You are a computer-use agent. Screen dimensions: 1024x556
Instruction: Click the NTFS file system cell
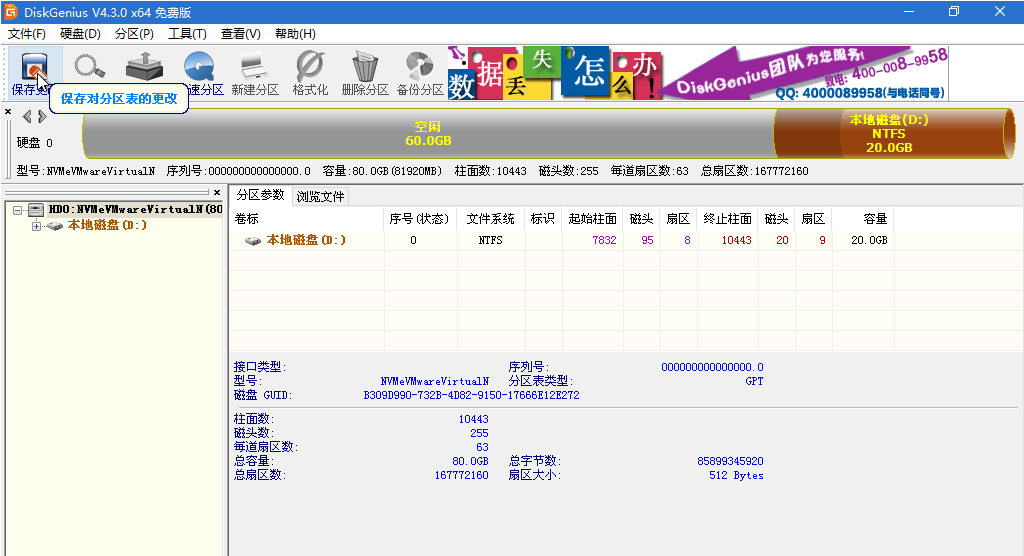click(490, 240)
